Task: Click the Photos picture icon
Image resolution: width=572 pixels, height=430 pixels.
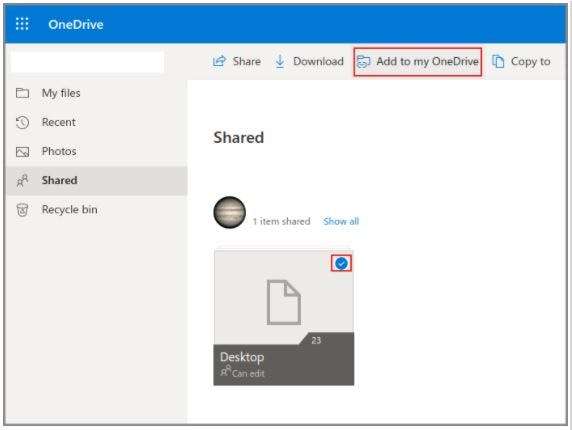Action: click(x=23, y=151)
